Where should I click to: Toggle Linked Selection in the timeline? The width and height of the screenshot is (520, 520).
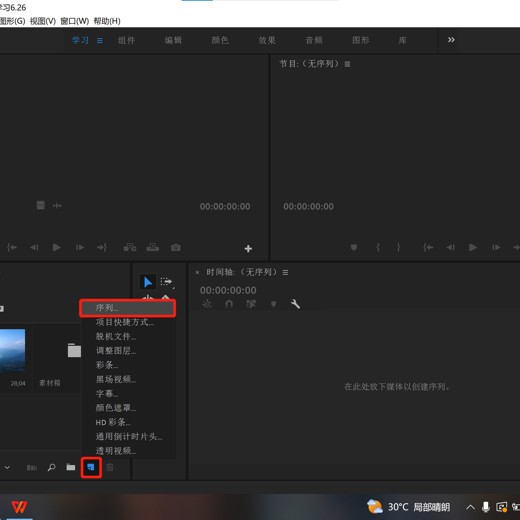251,304
